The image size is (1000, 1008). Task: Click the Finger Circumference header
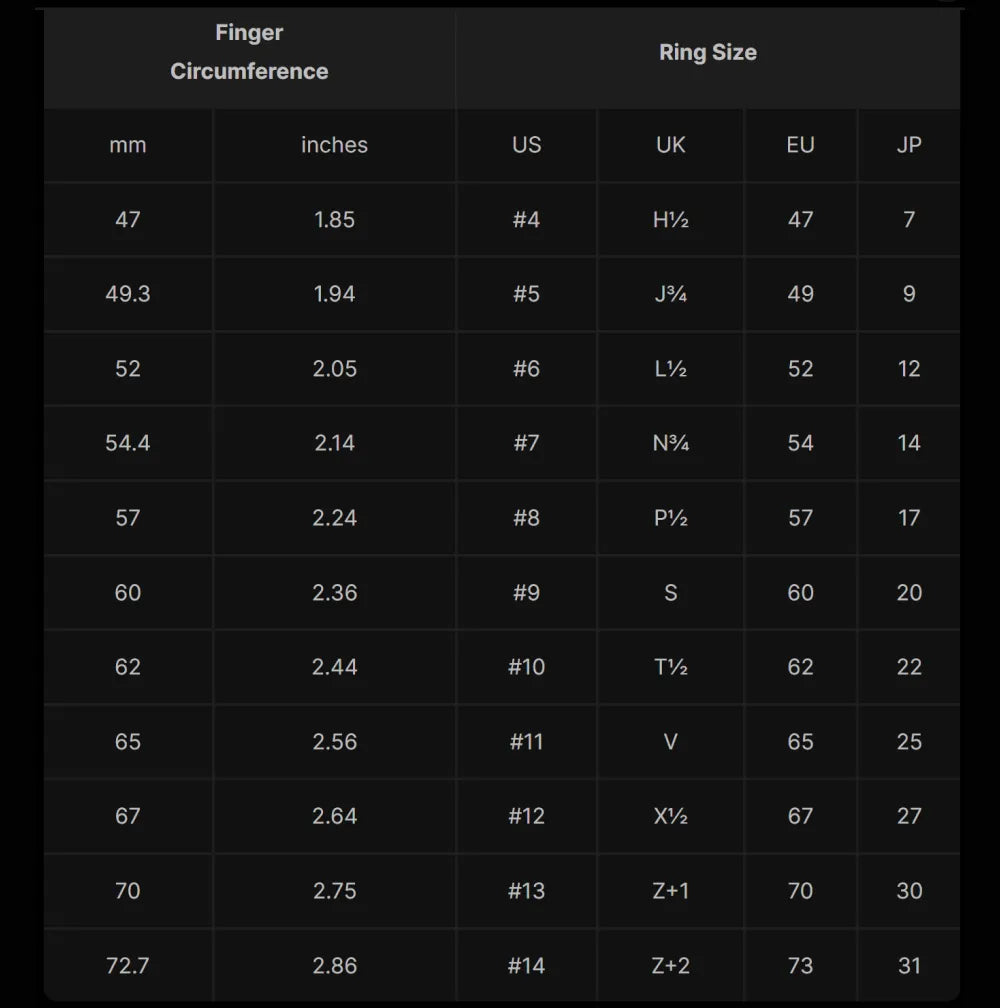(x=249, y=52)
